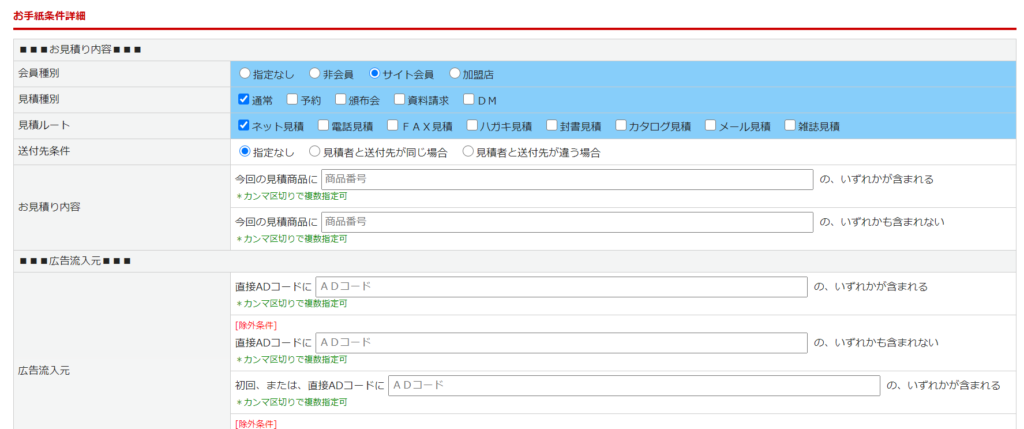Toggle ＦＡＸ見積 checkbox
This screenshot has width=1024, height=429.
tap(392, 126)
